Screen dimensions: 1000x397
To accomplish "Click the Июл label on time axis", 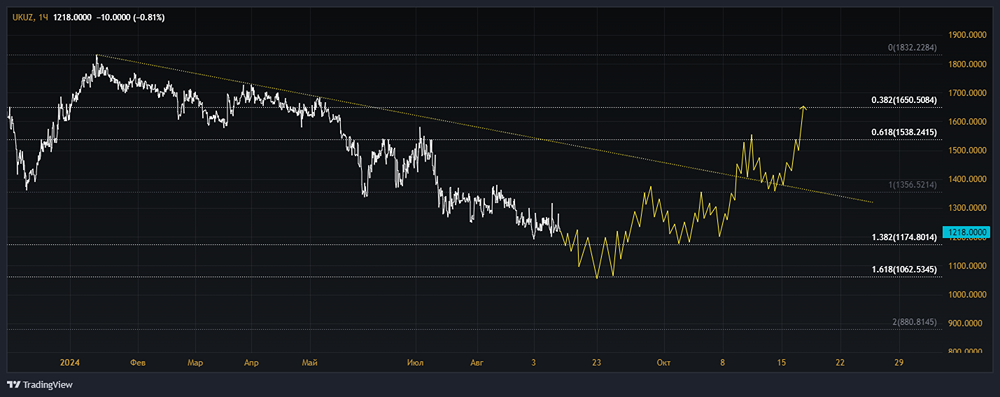I will [x=414, y=363].
